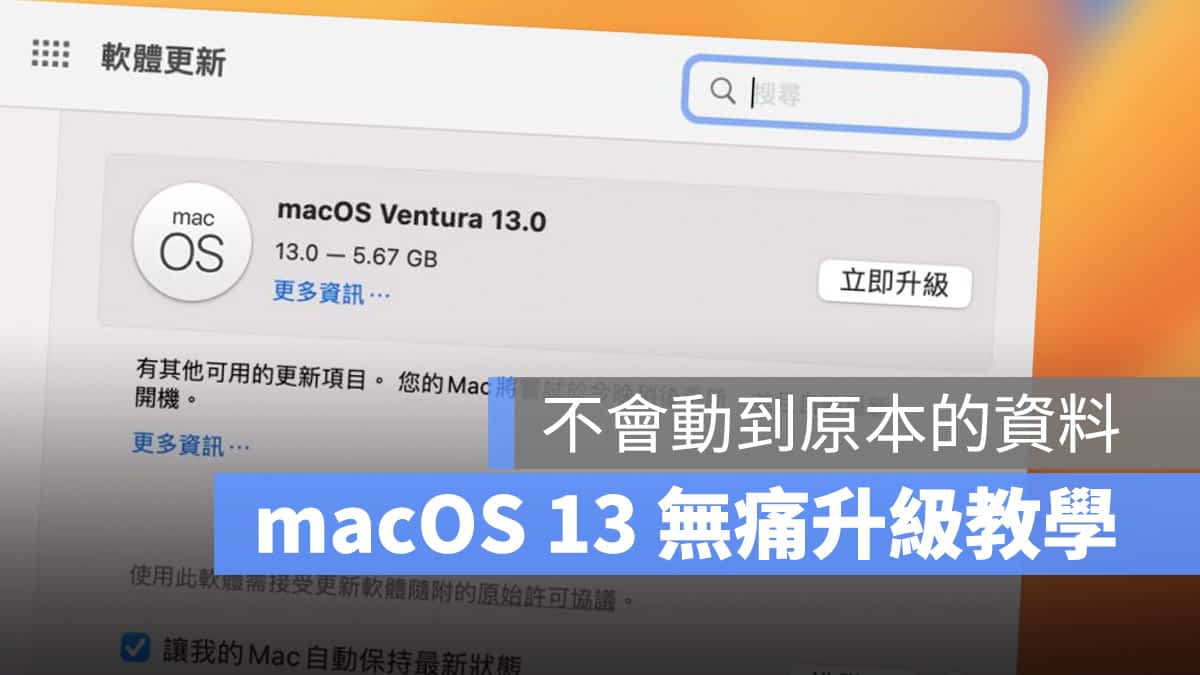Viewport: 1200px width, 675px height.
Task: Click the 軟體更新 window title
Action: coord(163,59)
